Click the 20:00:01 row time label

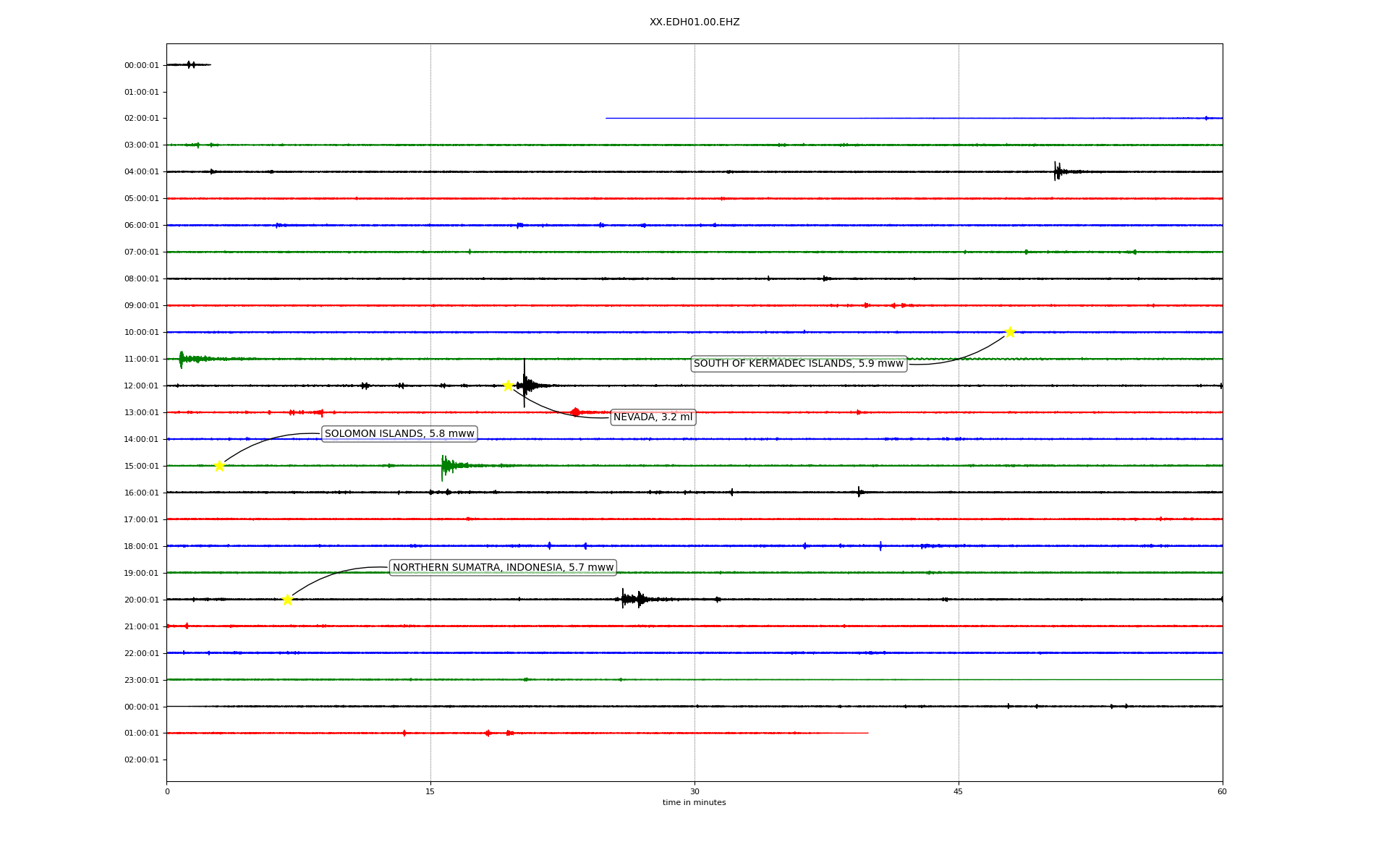[141, 600]
